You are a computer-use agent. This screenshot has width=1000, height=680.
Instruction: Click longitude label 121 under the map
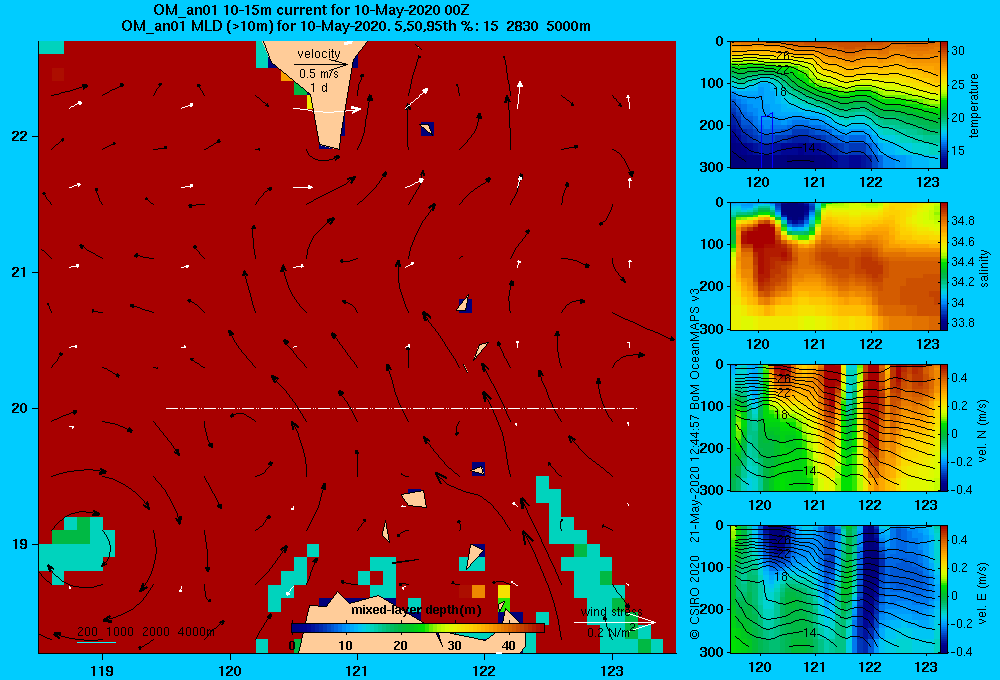[x=357, y=670]
